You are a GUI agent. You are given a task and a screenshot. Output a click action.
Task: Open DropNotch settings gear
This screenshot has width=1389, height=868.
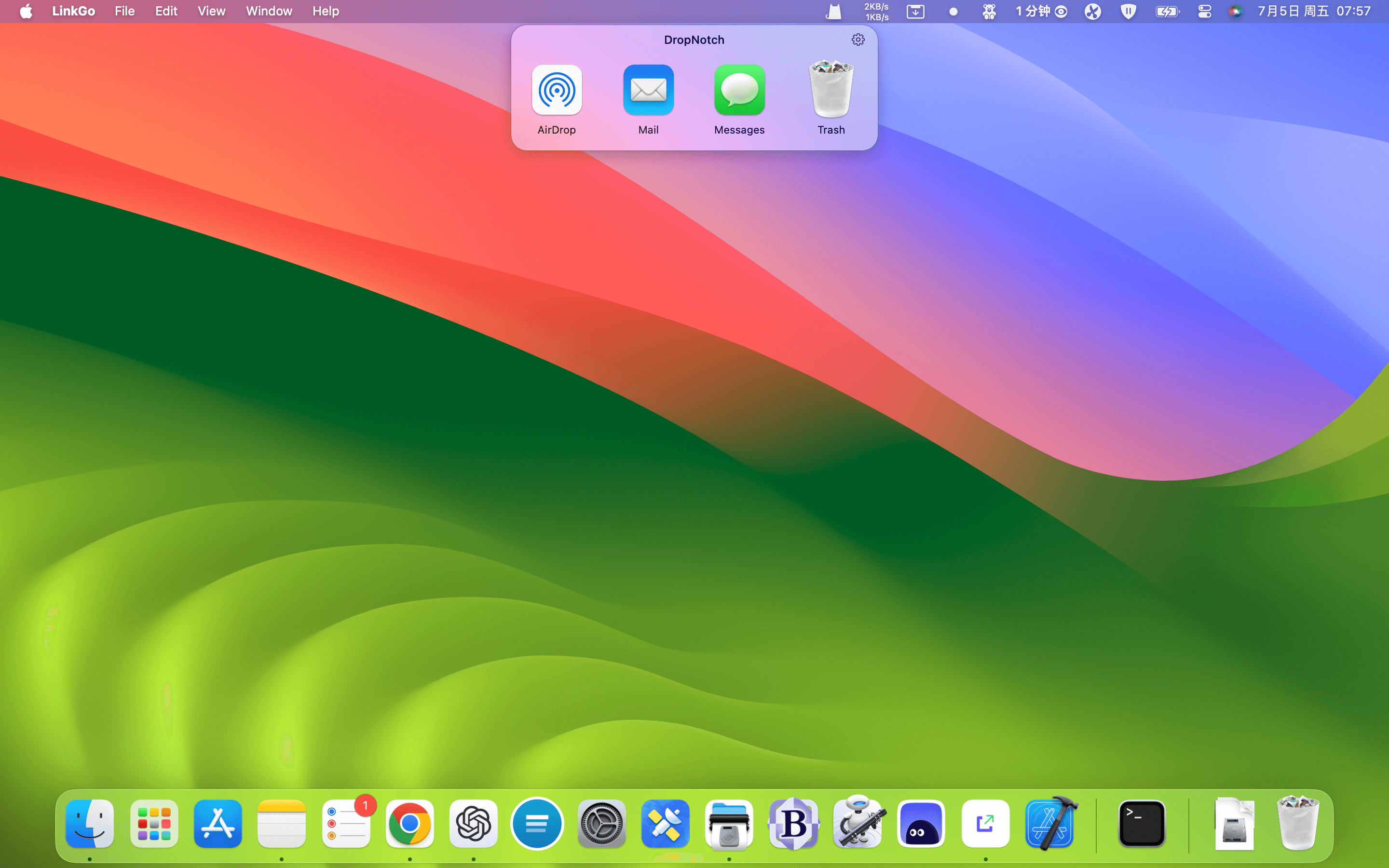click(x=858, y=40)
